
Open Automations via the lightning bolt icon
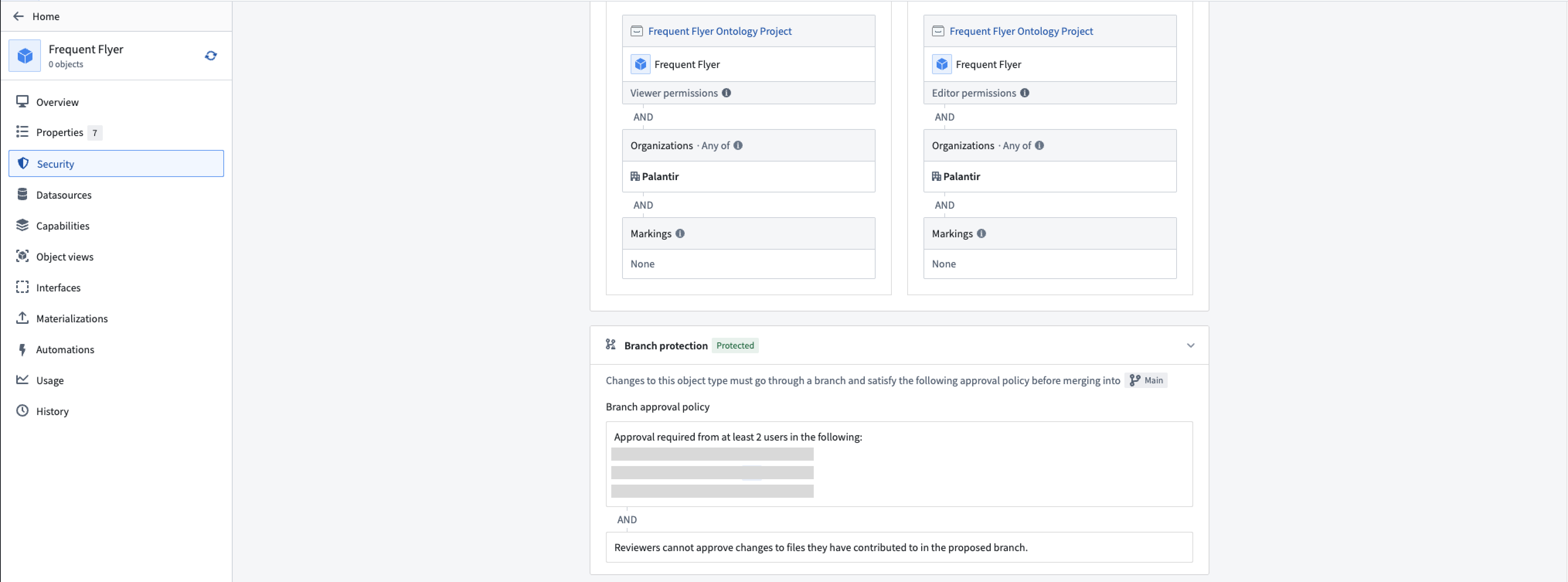[x=22, y=349]
